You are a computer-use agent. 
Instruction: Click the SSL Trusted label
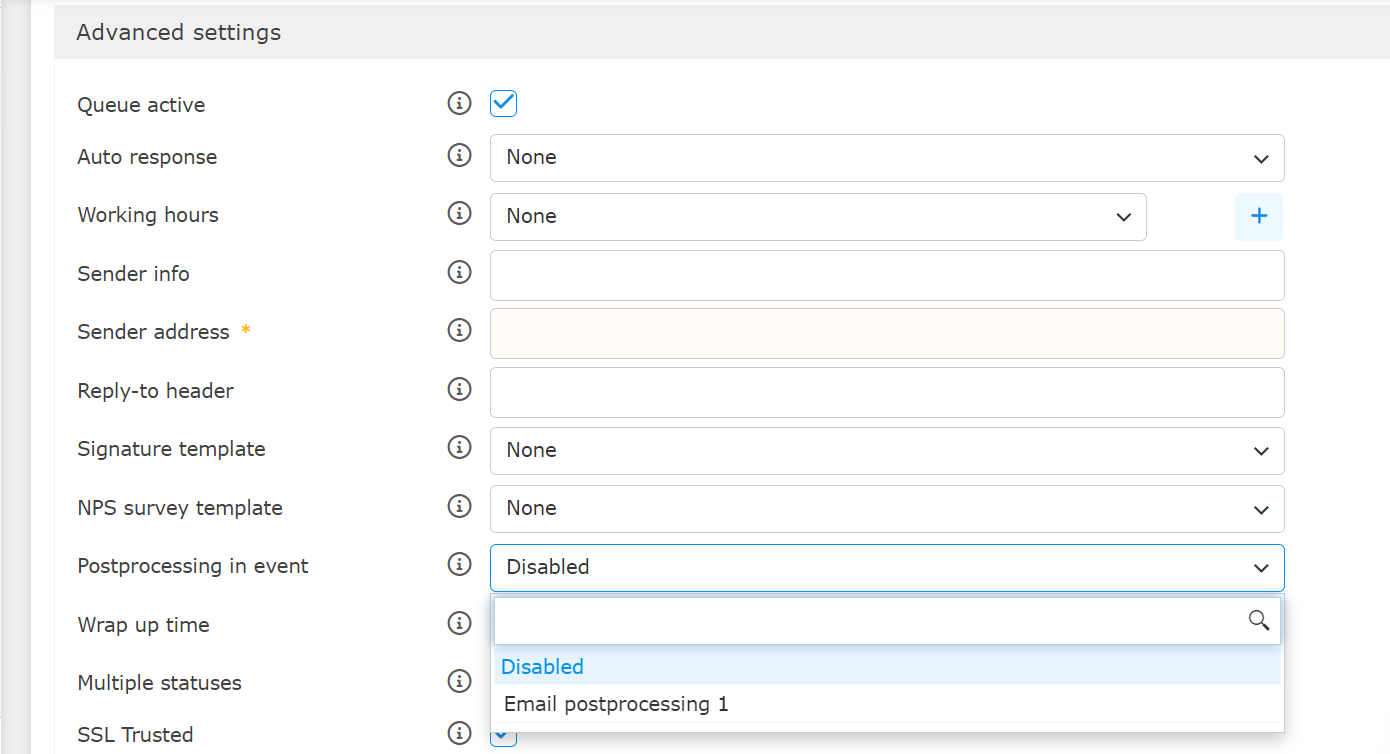click(x=135, y=735)
